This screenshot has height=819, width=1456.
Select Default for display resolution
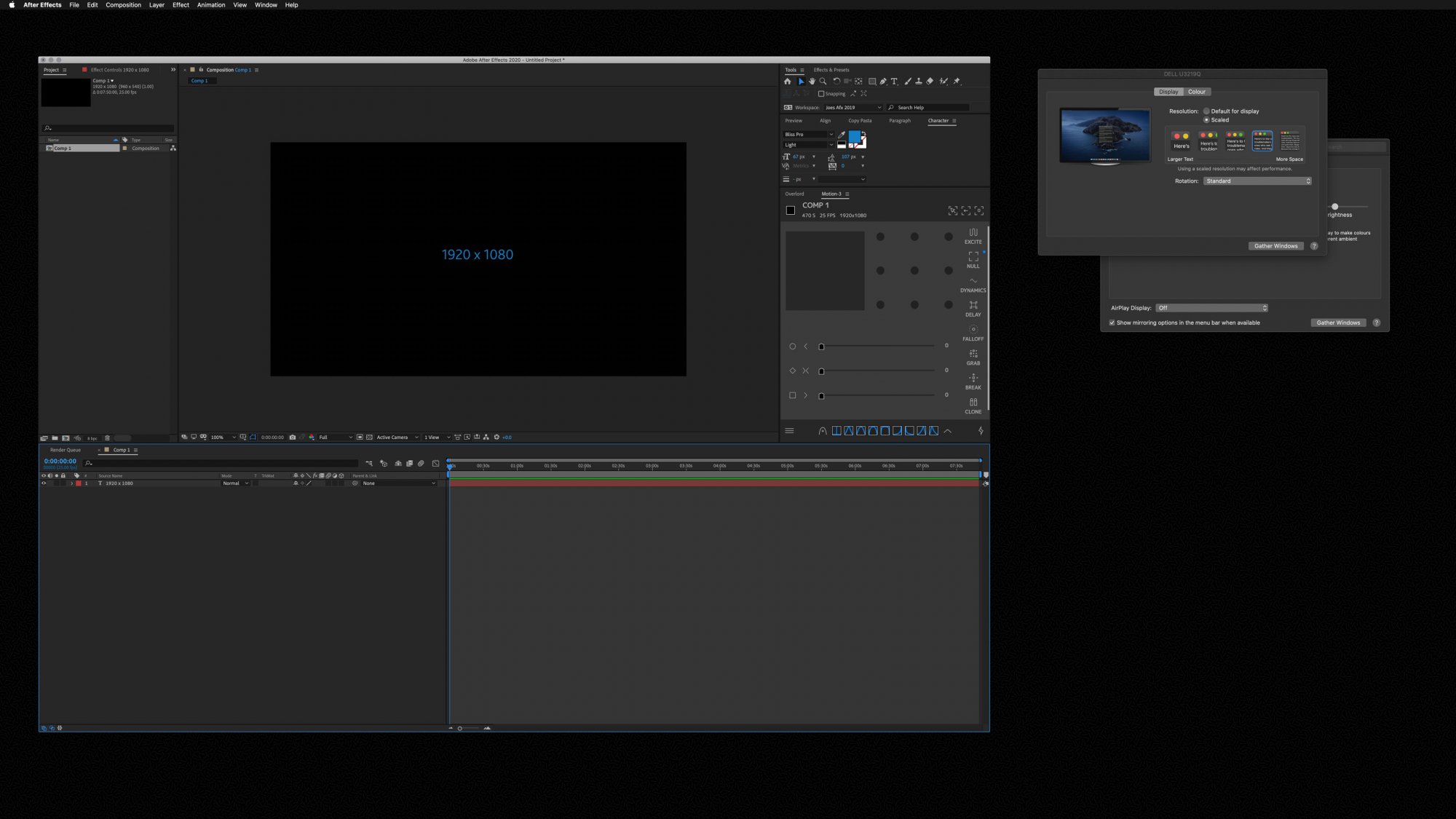point(1206,111)
